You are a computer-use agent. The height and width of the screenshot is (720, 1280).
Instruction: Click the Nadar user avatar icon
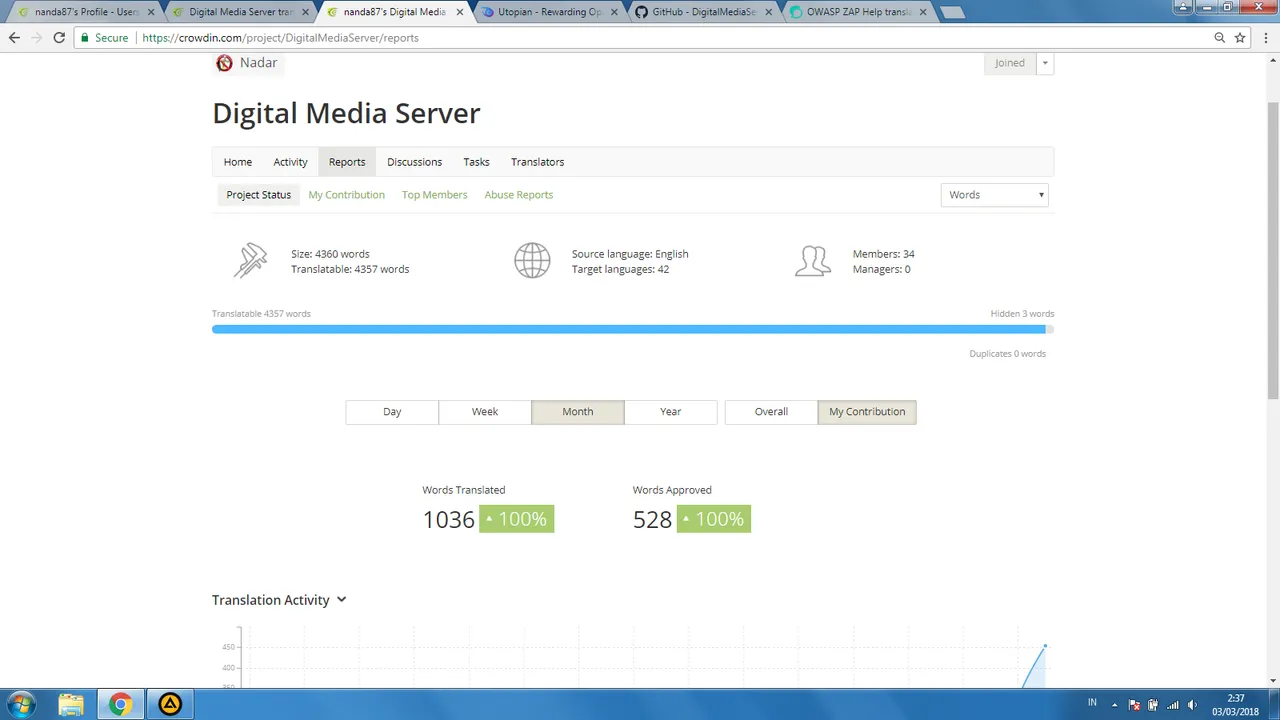pos(224,63)
